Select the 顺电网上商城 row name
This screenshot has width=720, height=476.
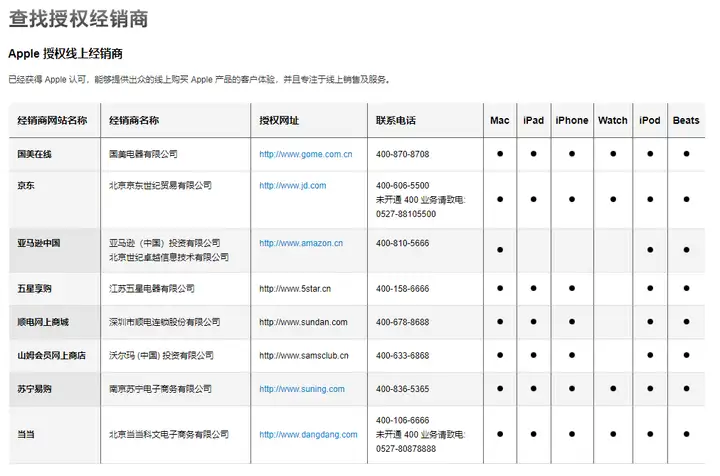tap(43, 322)
